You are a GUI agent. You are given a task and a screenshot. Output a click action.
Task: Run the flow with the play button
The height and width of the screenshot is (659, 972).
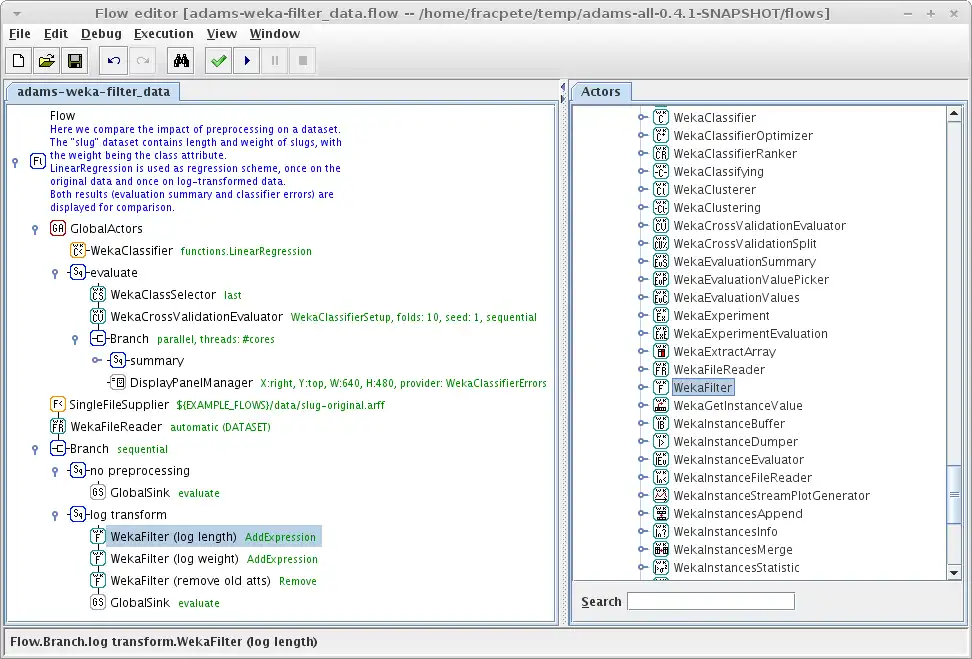(247, 61)
